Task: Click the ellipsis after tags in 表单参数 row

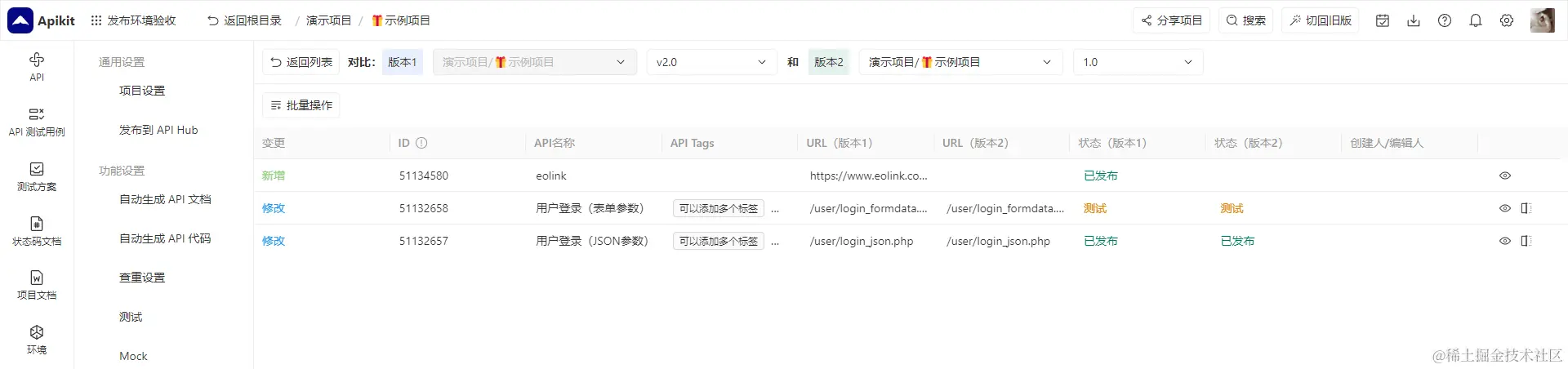Action: [x=775, y=209]
